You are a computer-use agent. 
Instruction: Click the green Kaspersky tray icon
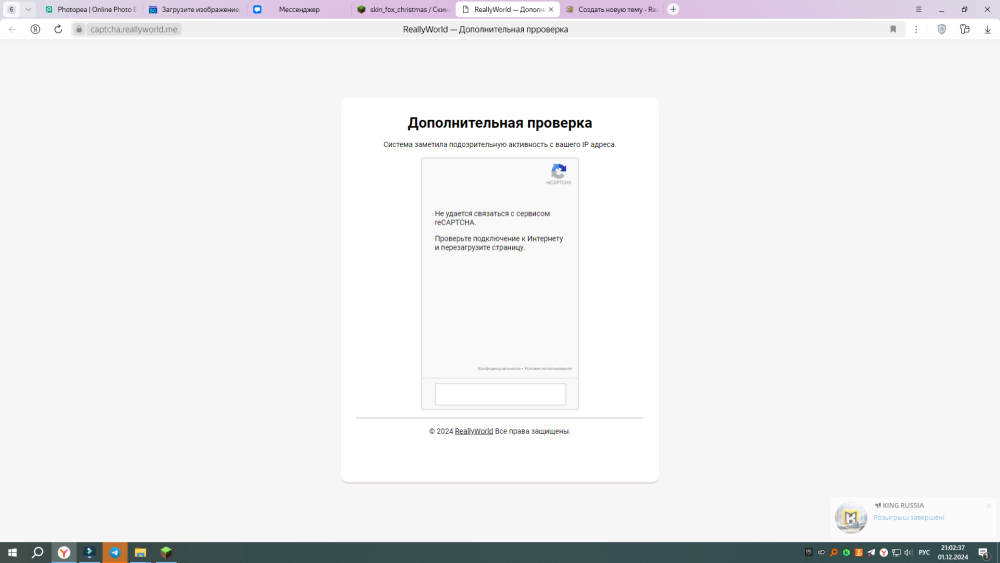(x=846, y=552)
